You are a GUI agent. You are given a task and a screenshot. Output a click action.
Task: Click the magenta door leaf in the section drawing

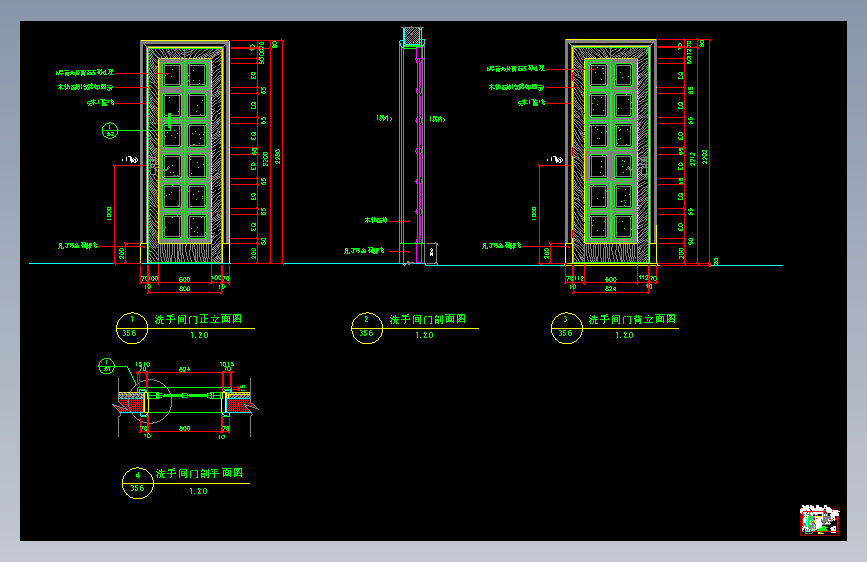(419, 155)
